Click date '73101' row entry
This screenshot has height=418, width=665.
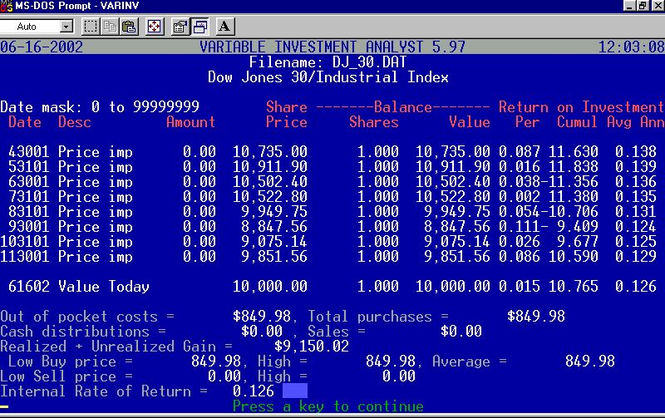(x=29, y=197)
